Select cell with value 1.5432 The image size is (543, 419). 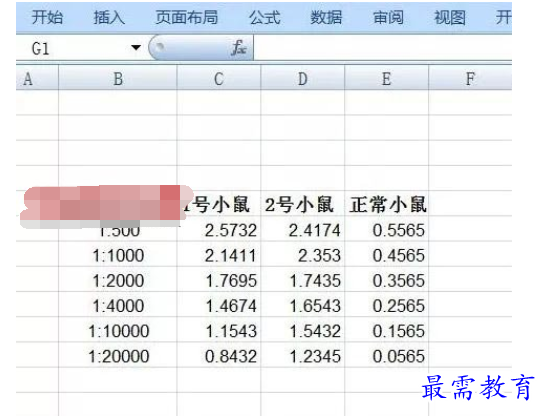coord(303,330)
